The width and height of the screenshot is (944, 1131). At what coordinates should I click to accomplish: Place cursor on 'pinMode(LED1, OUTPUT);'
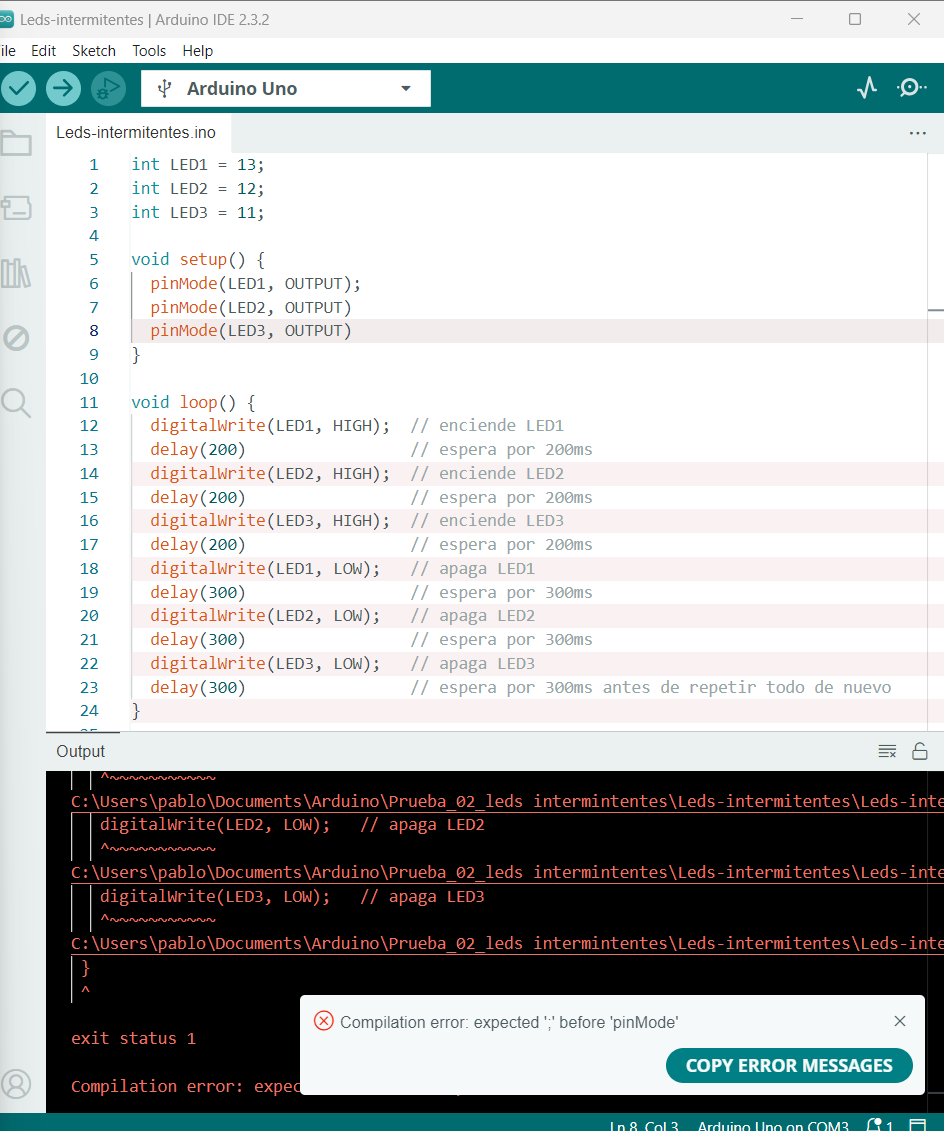(x=255, y=283)
